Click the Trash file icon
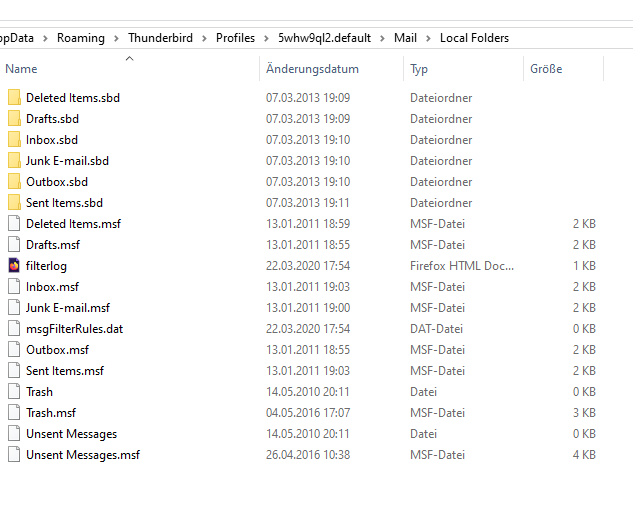Viewport: 633px width, 508px height. click(x=14, y=392)
